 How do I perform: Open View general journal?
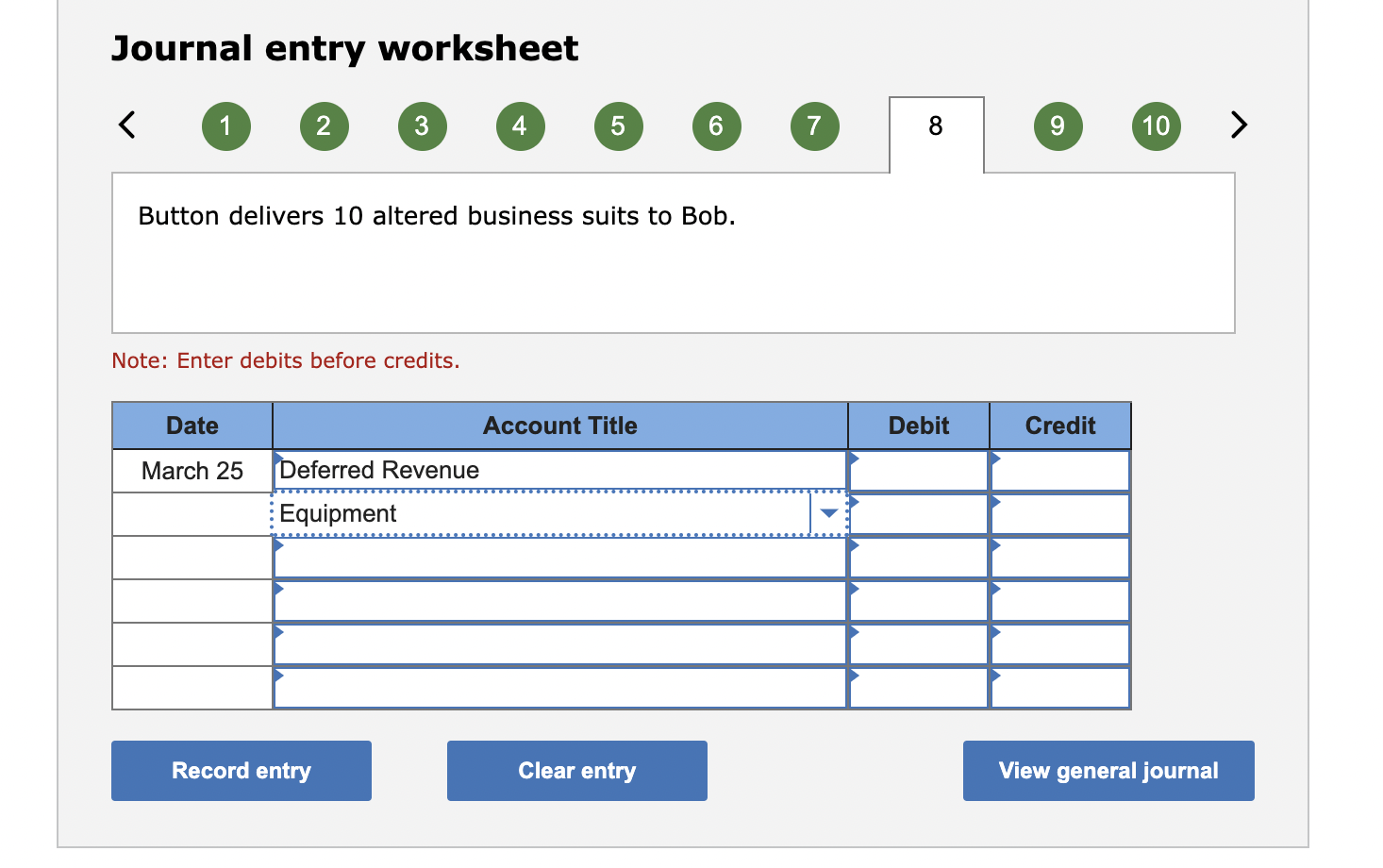point(1108,771)
